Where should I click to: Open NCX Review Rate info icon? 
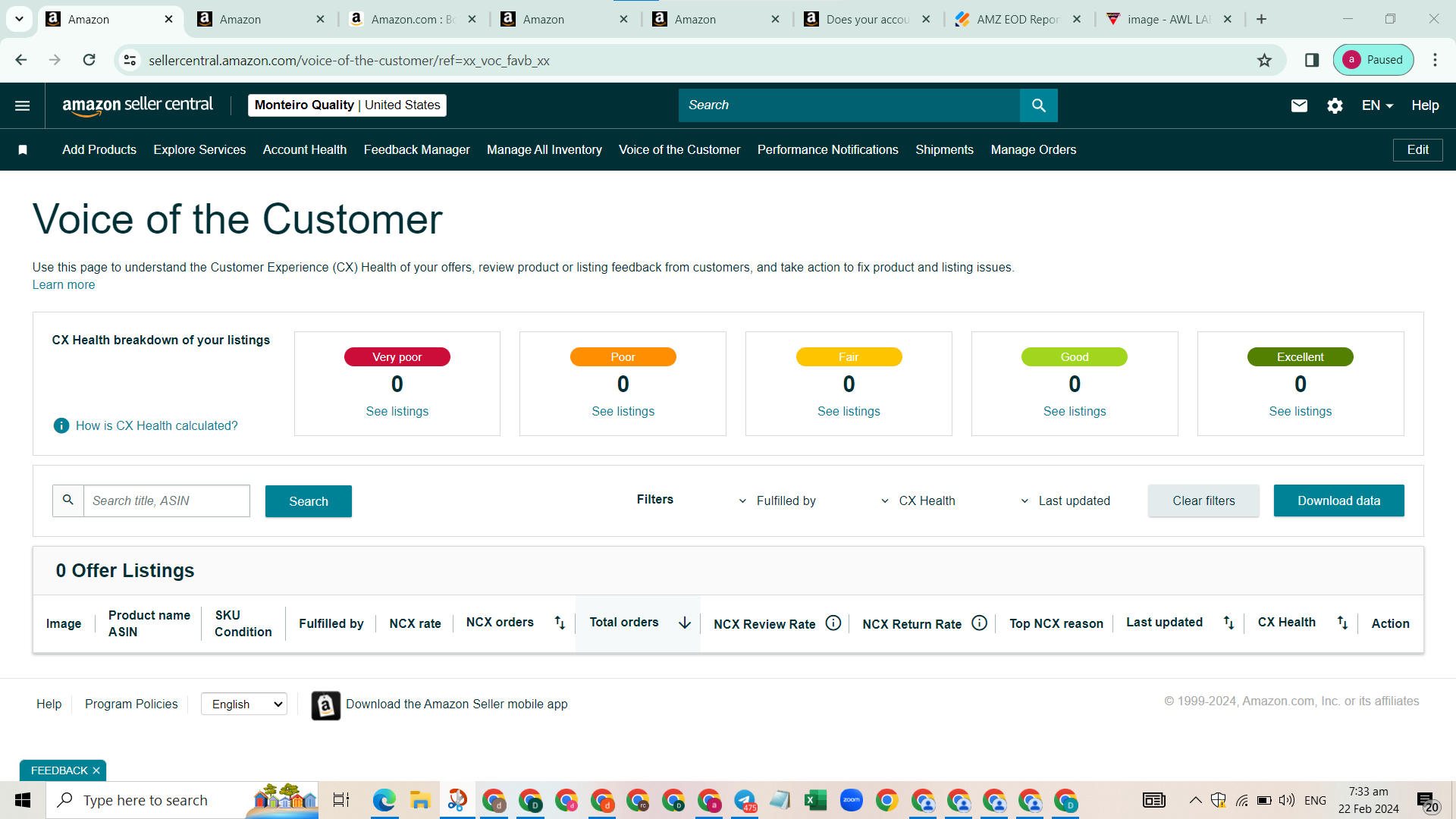click(833, 623)
